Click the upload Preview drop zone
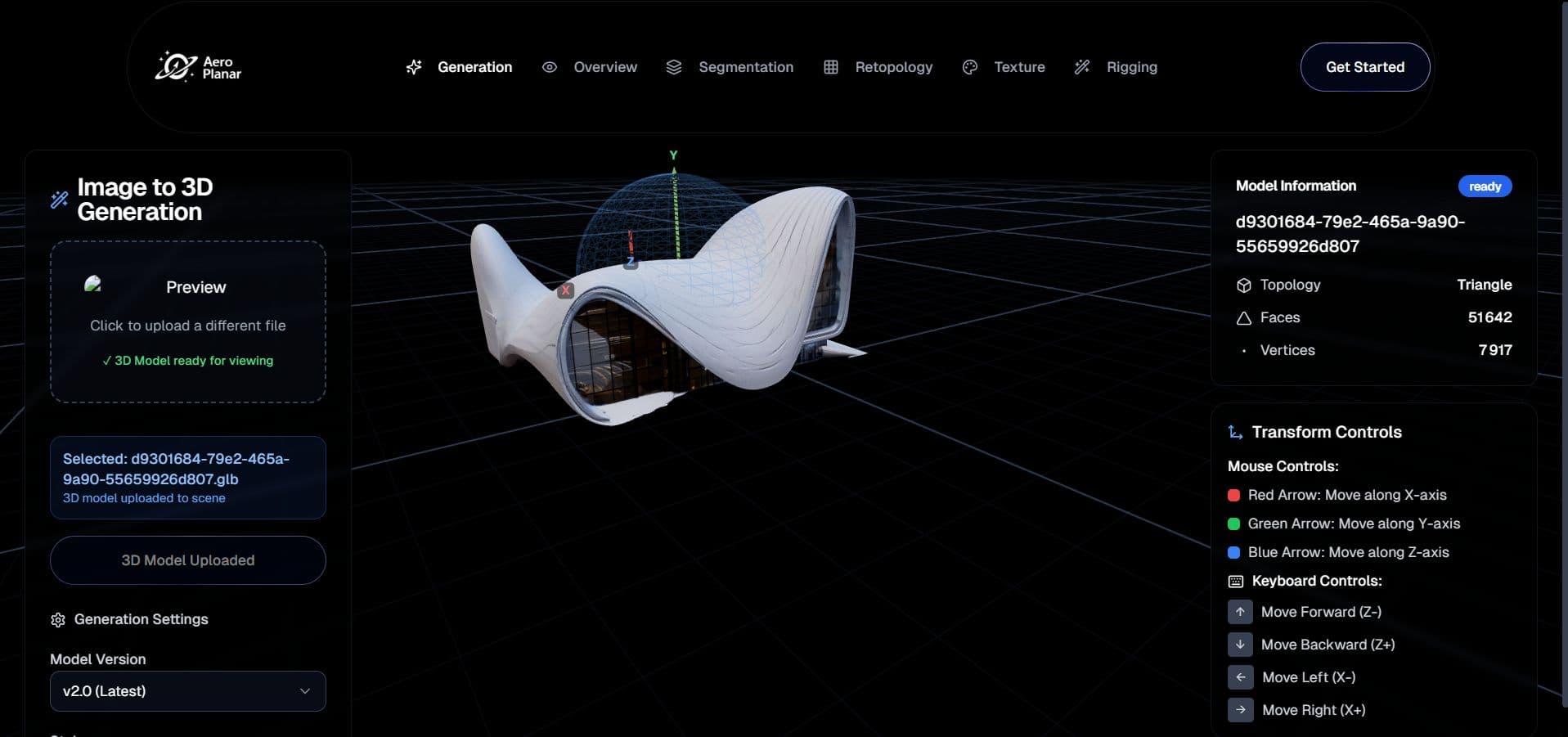1568x737 pixels. point(187,321)
